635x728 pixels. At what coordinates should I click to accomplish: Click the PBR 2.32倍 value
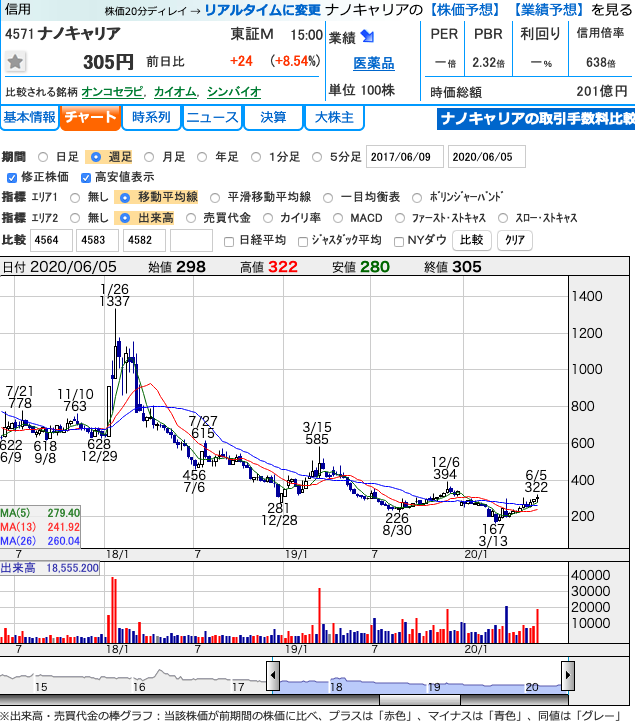tap(488, 62)
